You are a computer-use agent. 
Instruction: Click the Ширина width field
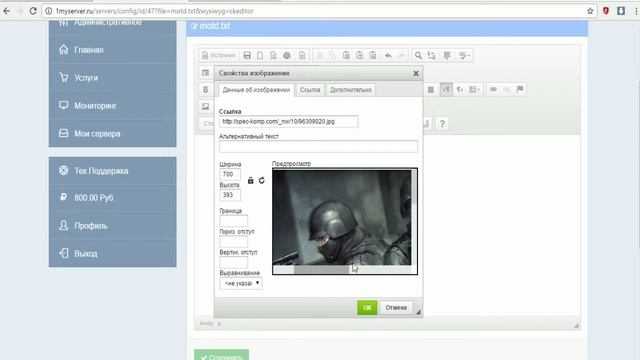click(230, 174)
